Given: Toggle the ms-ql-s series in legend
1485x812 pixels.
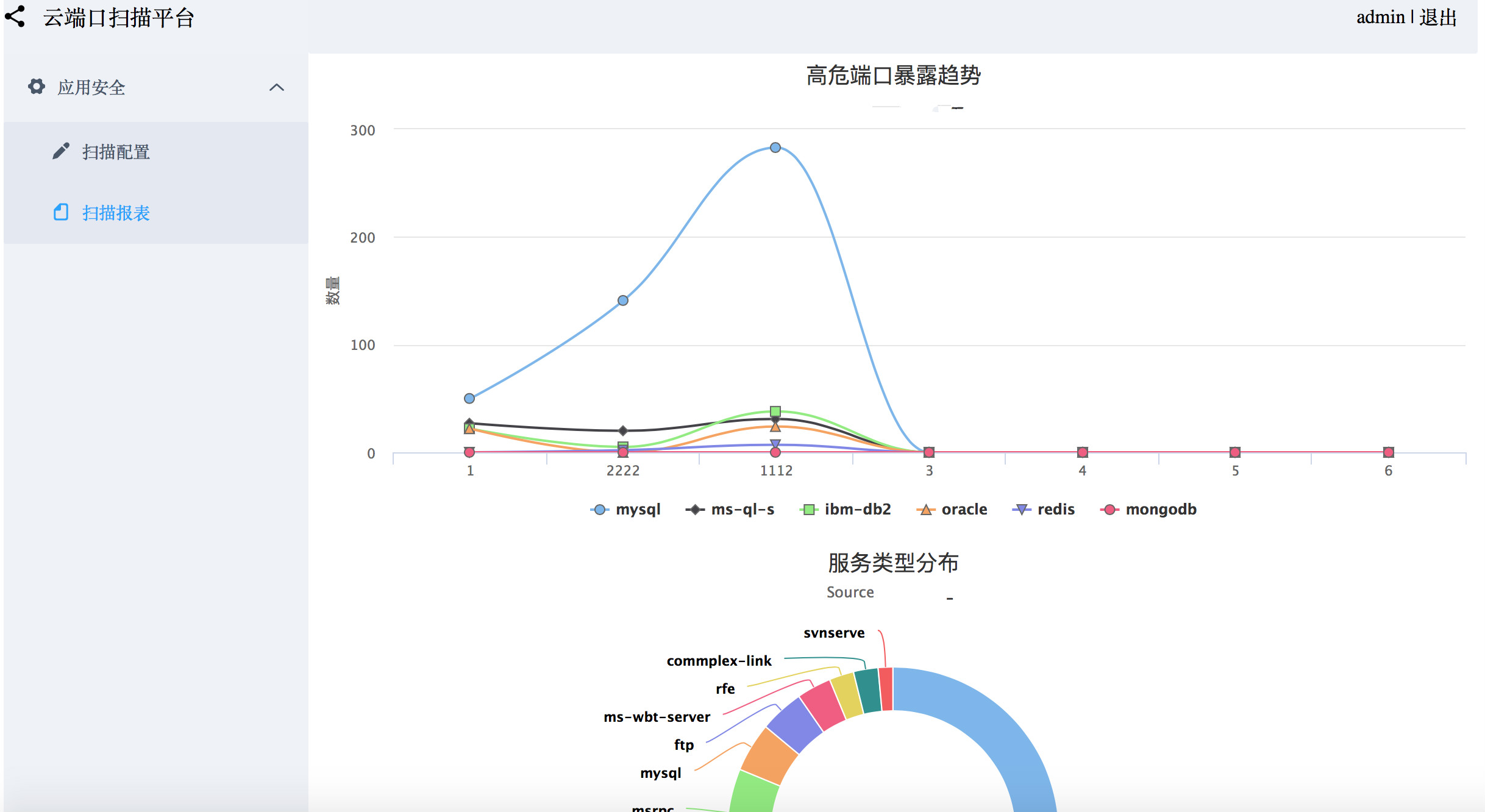Looking at the screenshot, I should tap(730, 509).
